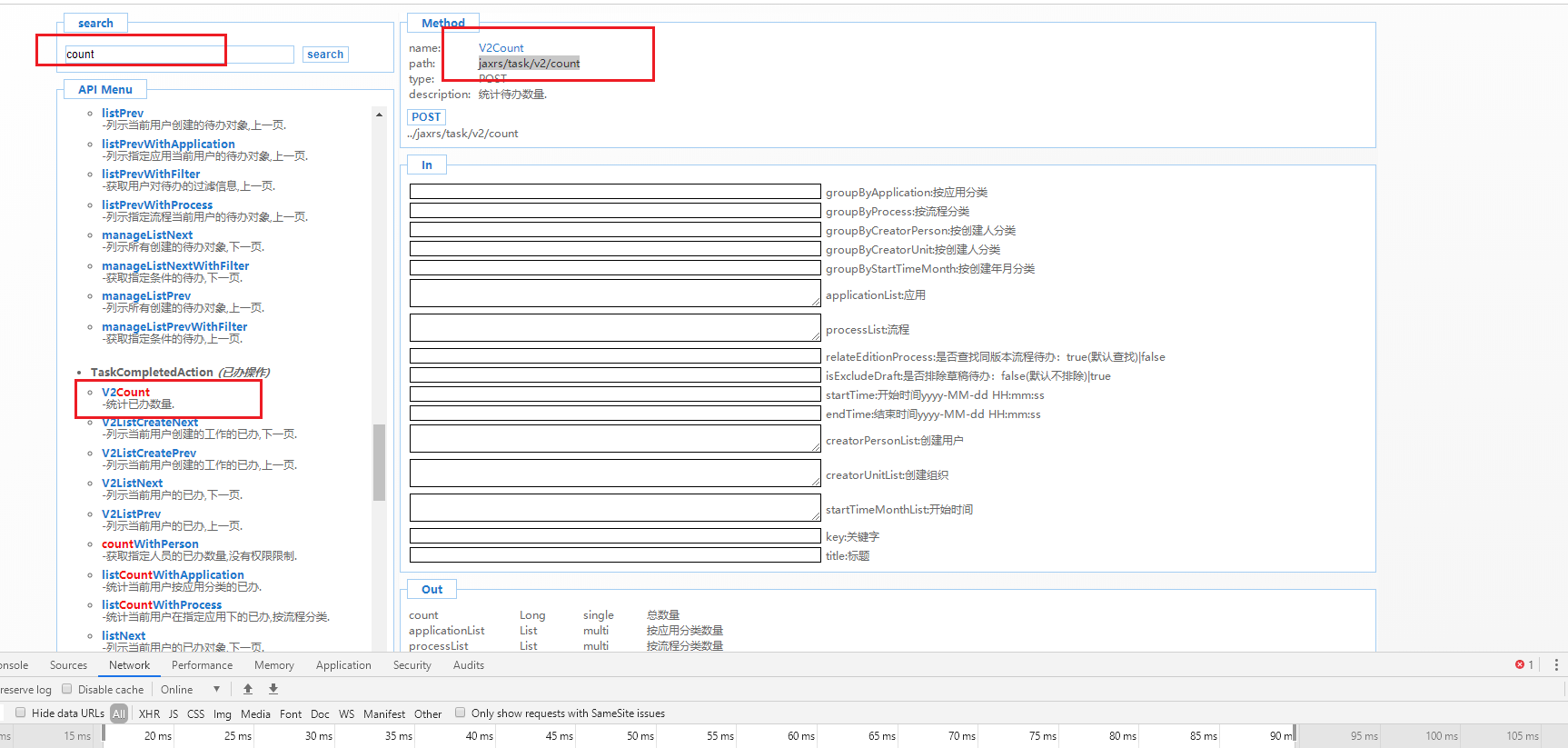Viewport: 1568px width, 748px height.
Task: Click the API Menu scrollbar up arrow
Action: pyautogui.click(x=379, y=115)
